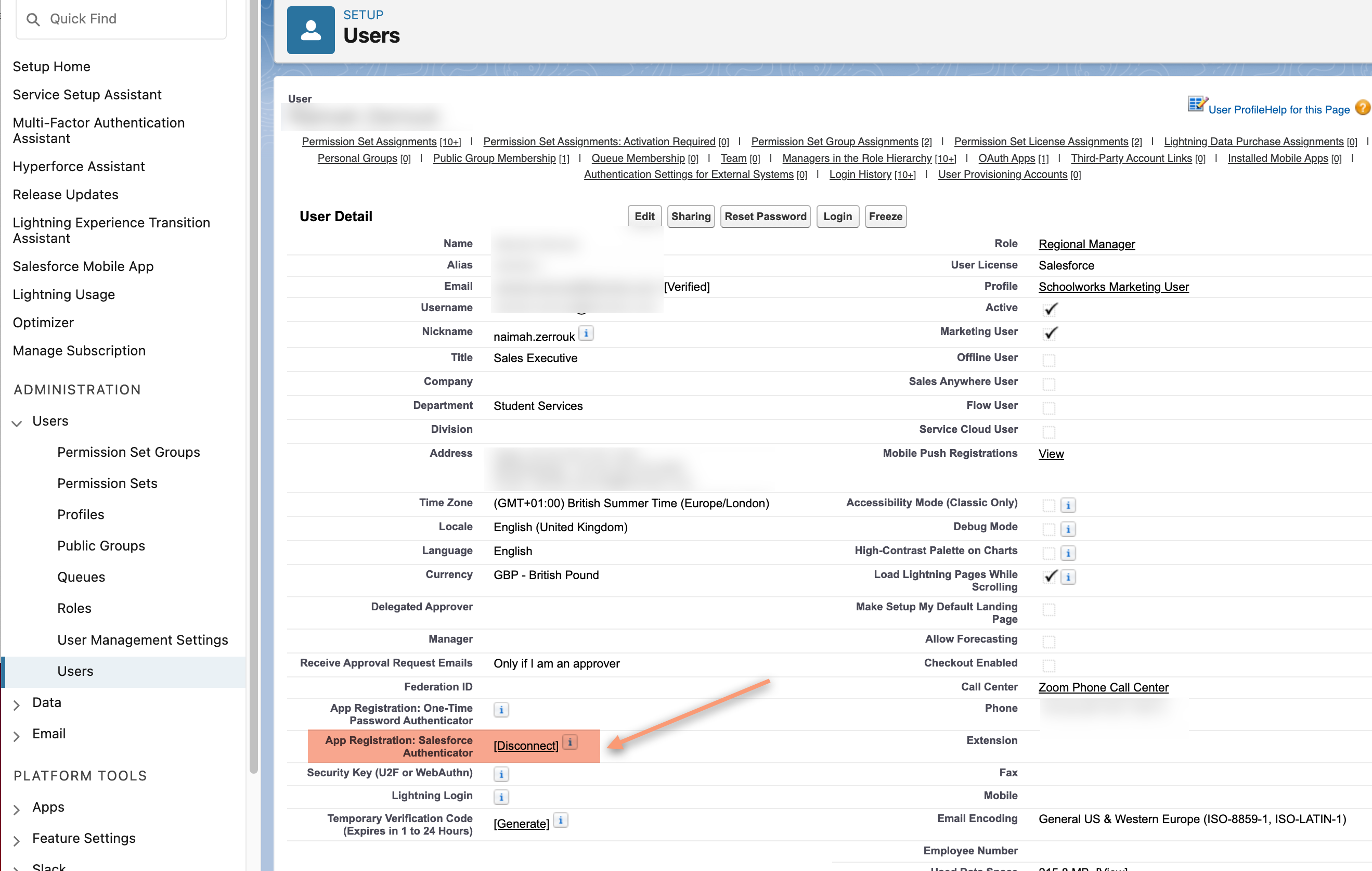The height and width of the screenshot is (871, 1372).
Task: Open the Schoolworks Marketing User profile link
Action: [1113, 287]
